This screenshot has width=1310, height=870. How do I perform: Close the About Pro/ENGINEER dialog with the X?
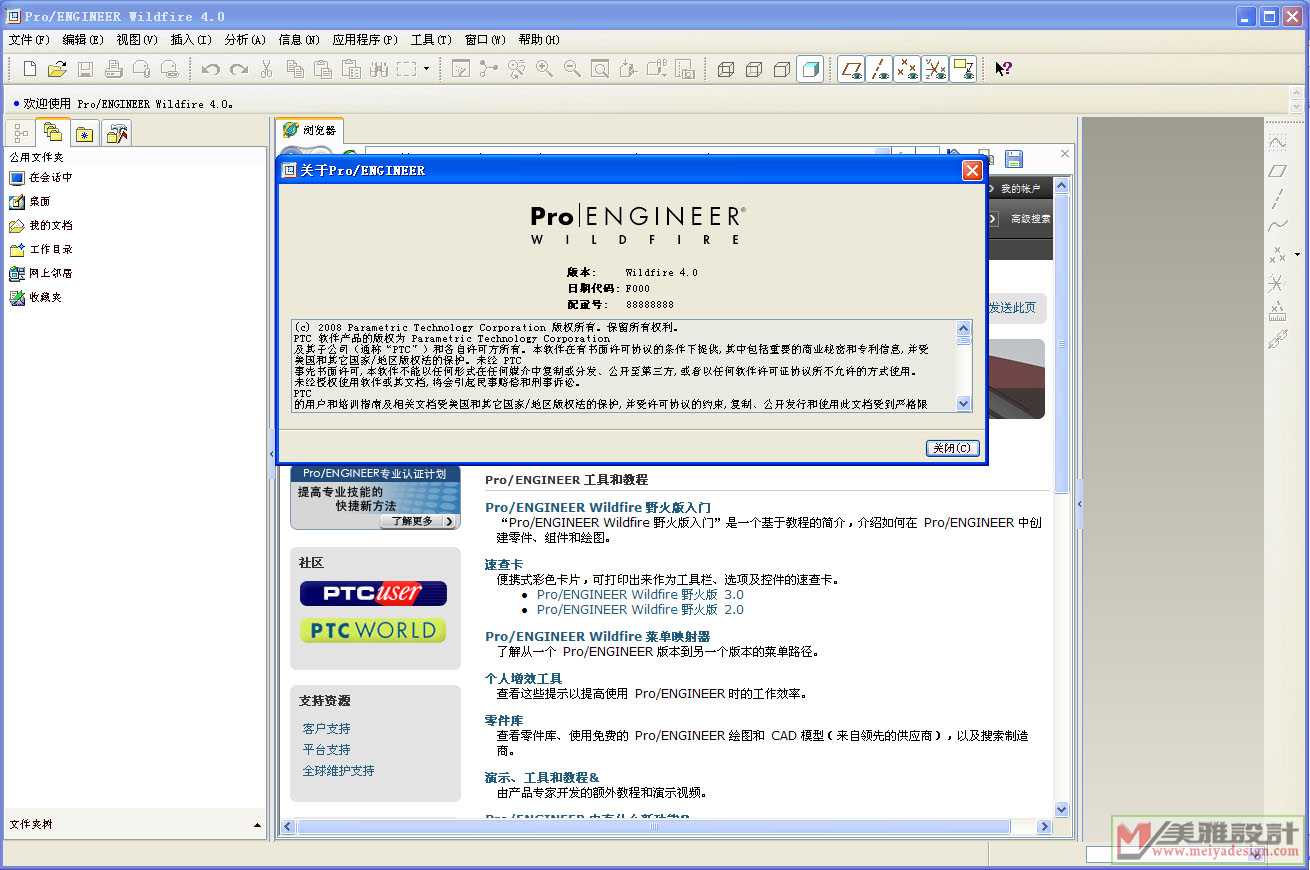point(971,171)
